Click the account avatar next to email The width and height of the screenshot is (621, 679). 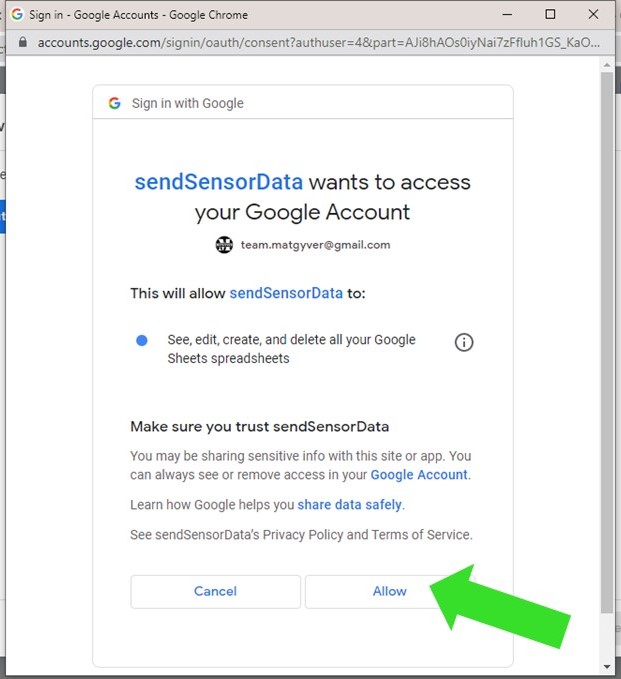(224, 244)
